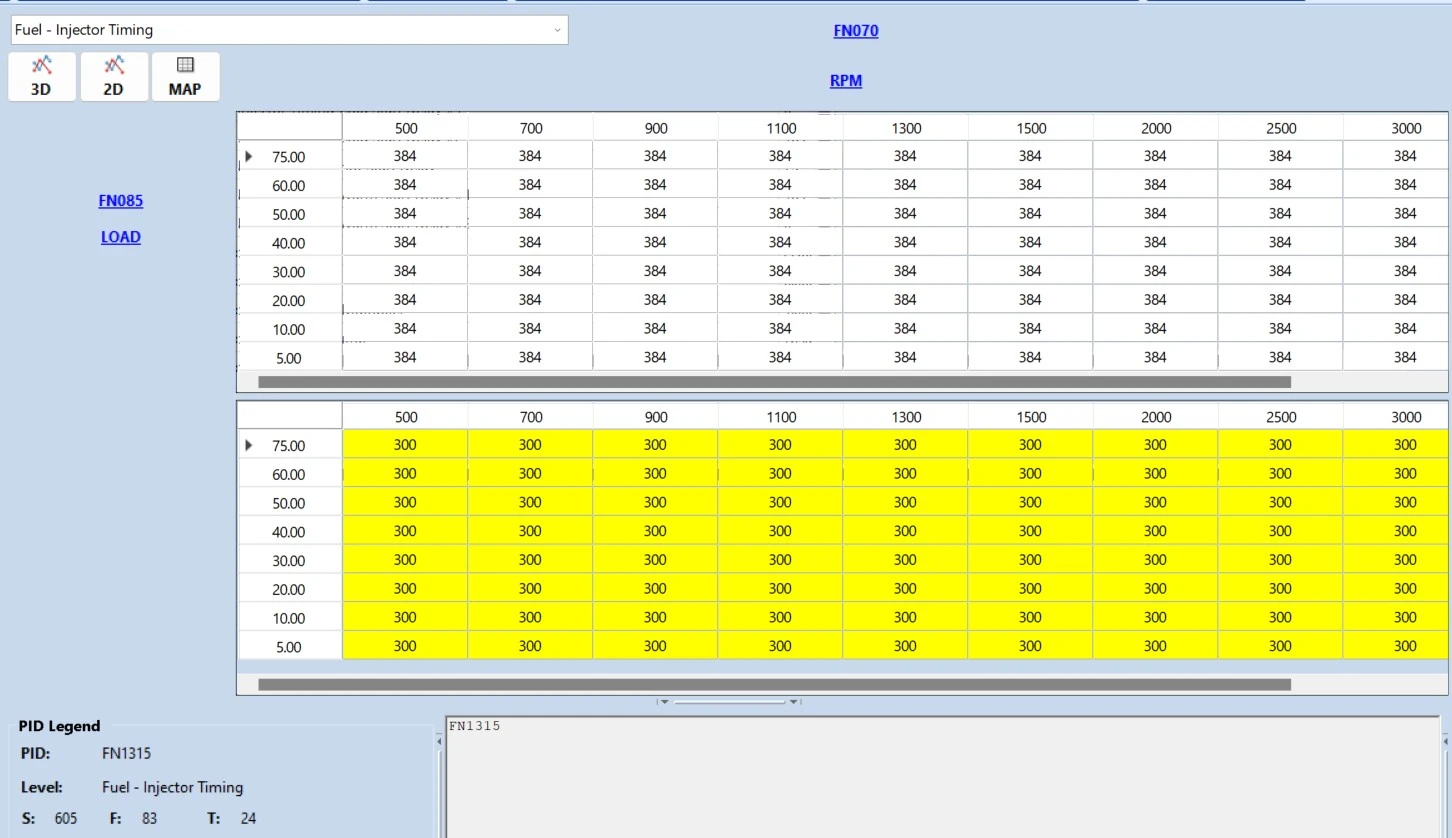Click the 384 cell at load 20.00, RPM 1500
The width and height of the screenshot is (1452, 838).
(x=1030, y=300)
